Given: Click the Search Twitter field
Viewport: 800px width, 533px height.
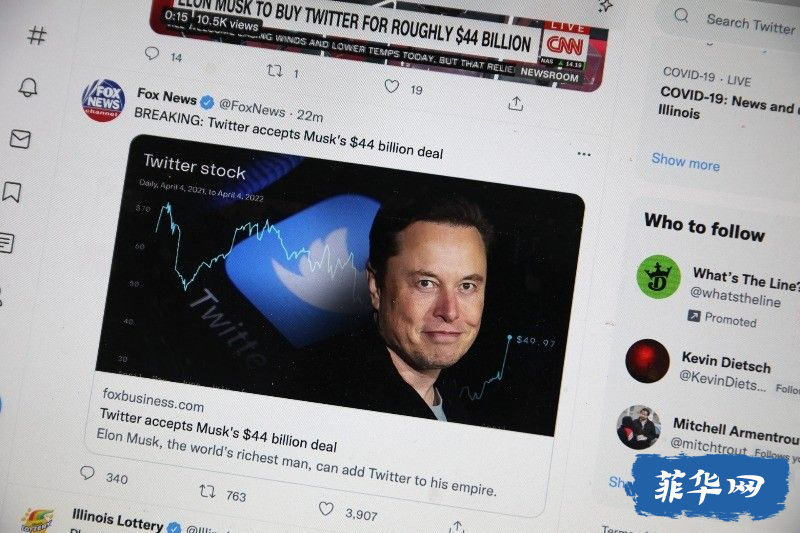Looking at the screenshot, I should (x=735, y=21).
